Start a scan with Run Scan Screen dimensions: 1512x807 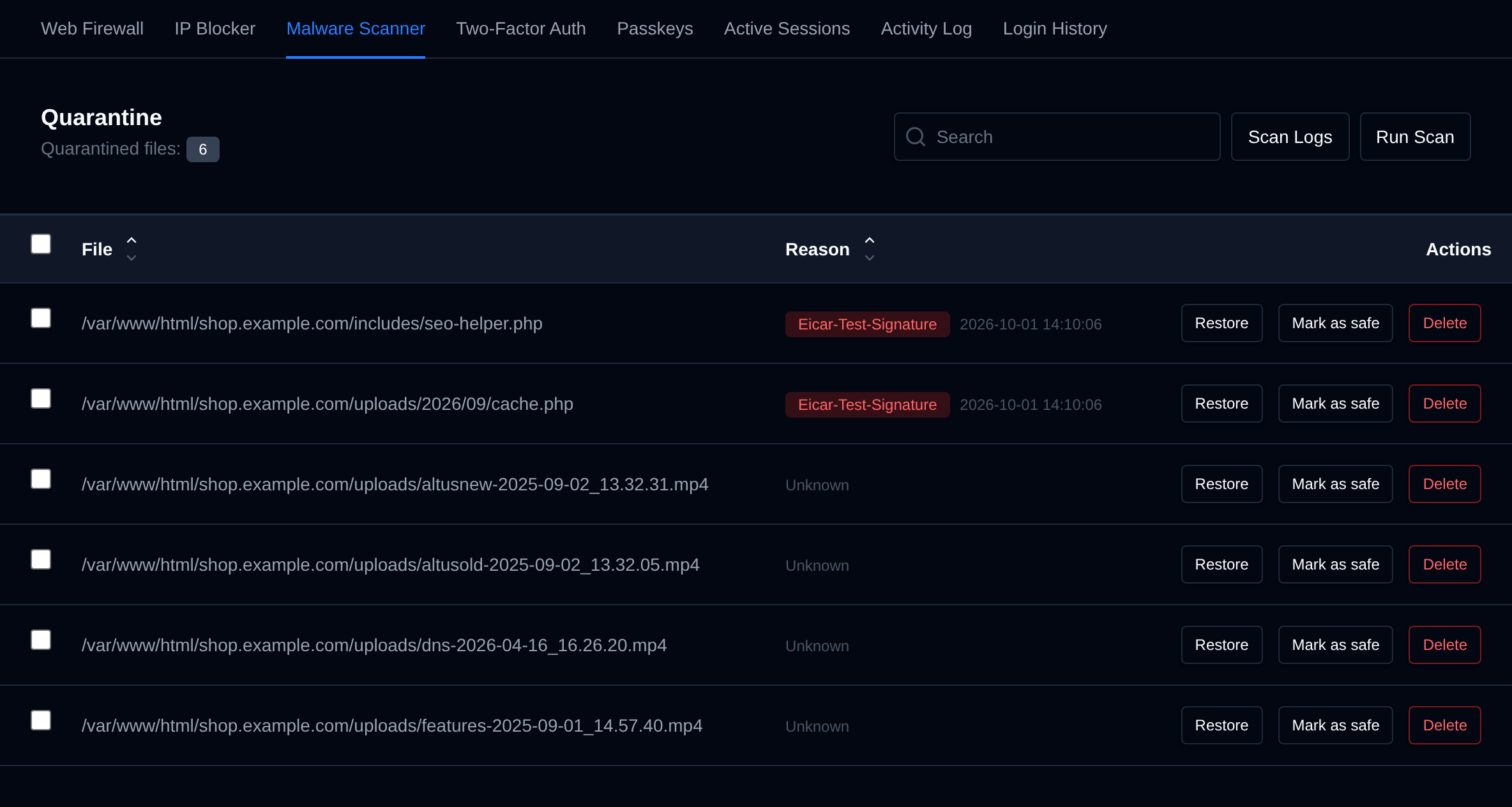pos(1415,137)
